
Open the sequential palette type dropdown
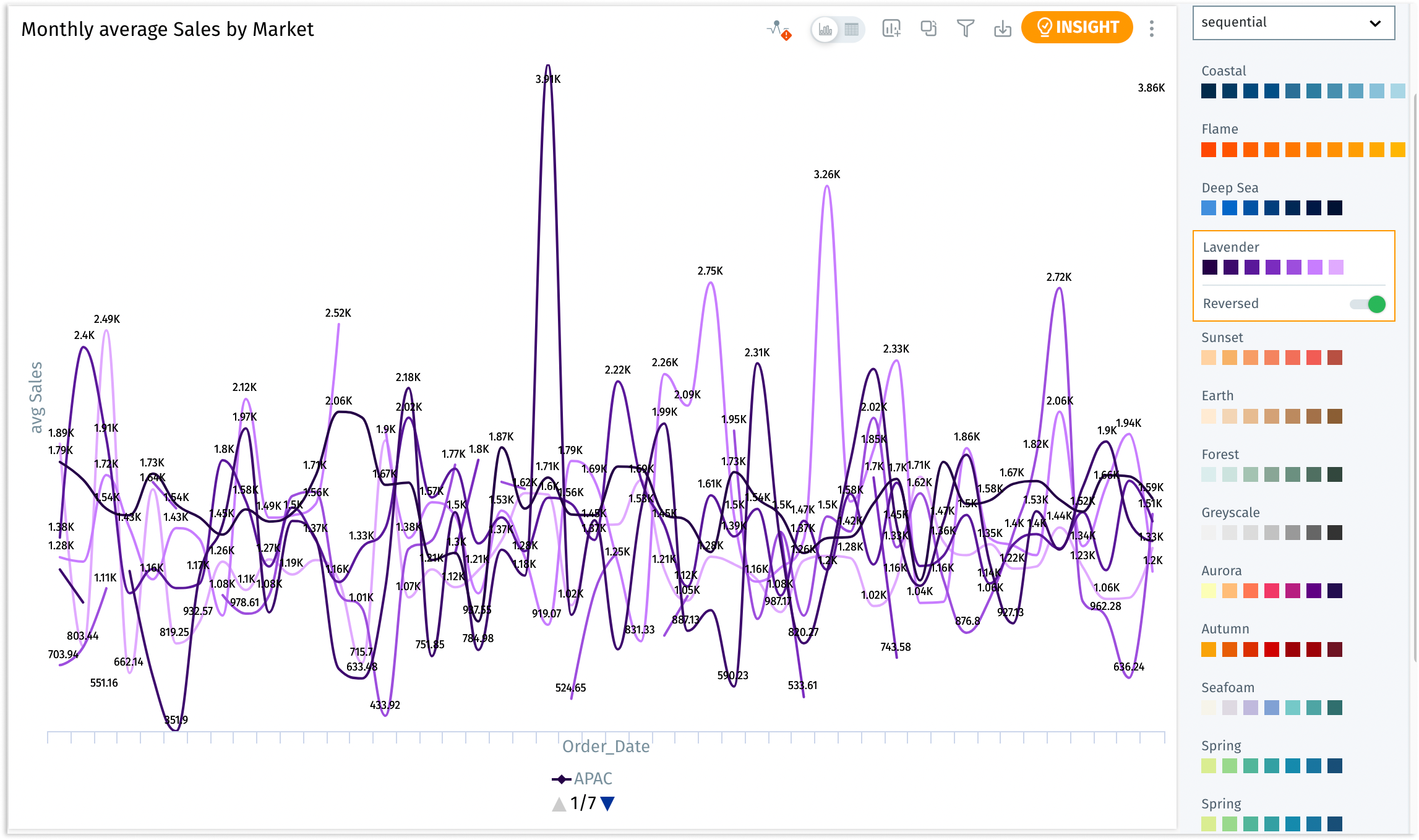coord(1293,23)
